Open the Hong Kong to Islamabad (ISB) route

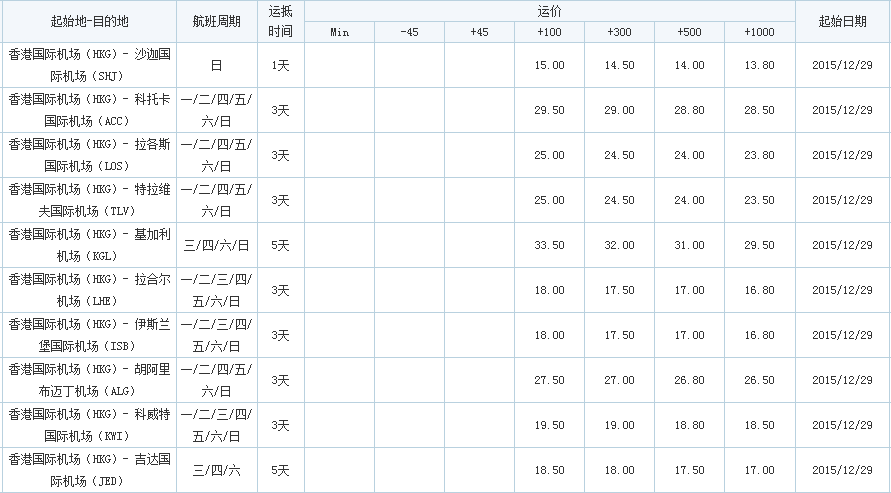(89, 335)
